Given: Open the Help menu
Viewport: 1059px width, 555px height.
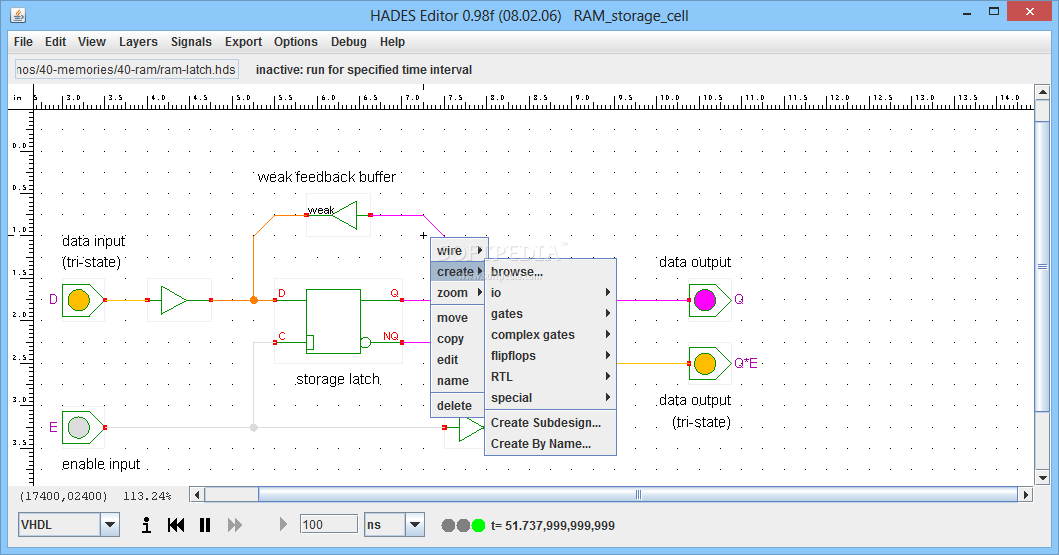Looking at the screenshot, I should coord(392,42).
